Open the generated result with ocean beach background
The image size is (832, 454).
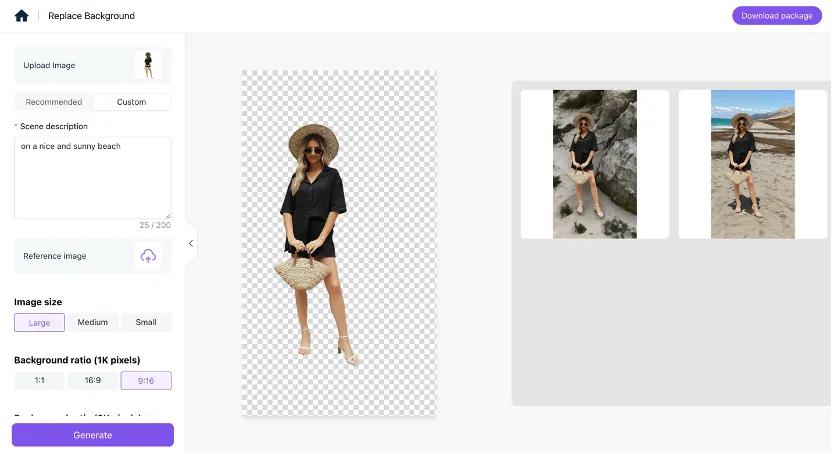pos(752,164)
